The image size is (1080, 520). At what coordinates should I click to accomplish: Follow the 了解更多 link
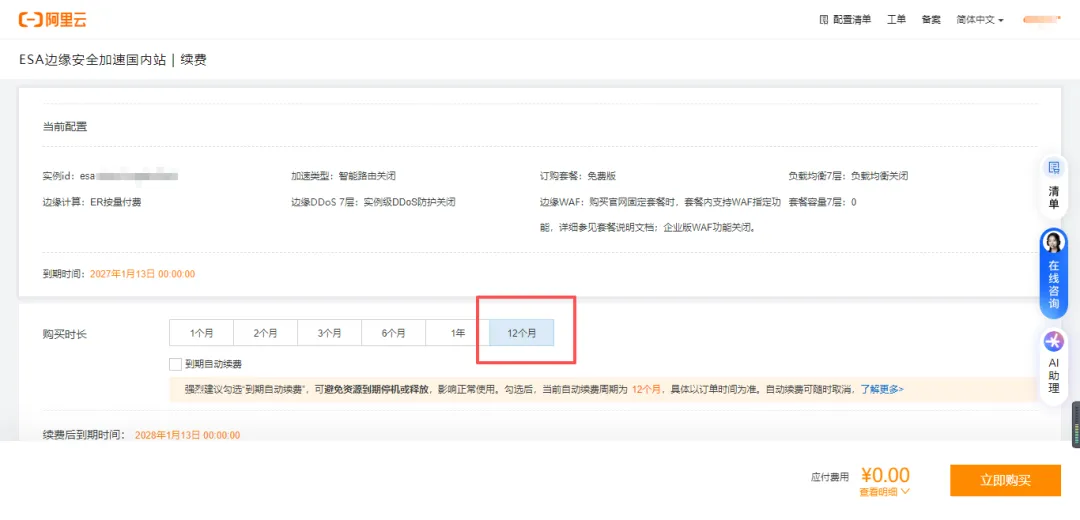[x=882, y=389]
